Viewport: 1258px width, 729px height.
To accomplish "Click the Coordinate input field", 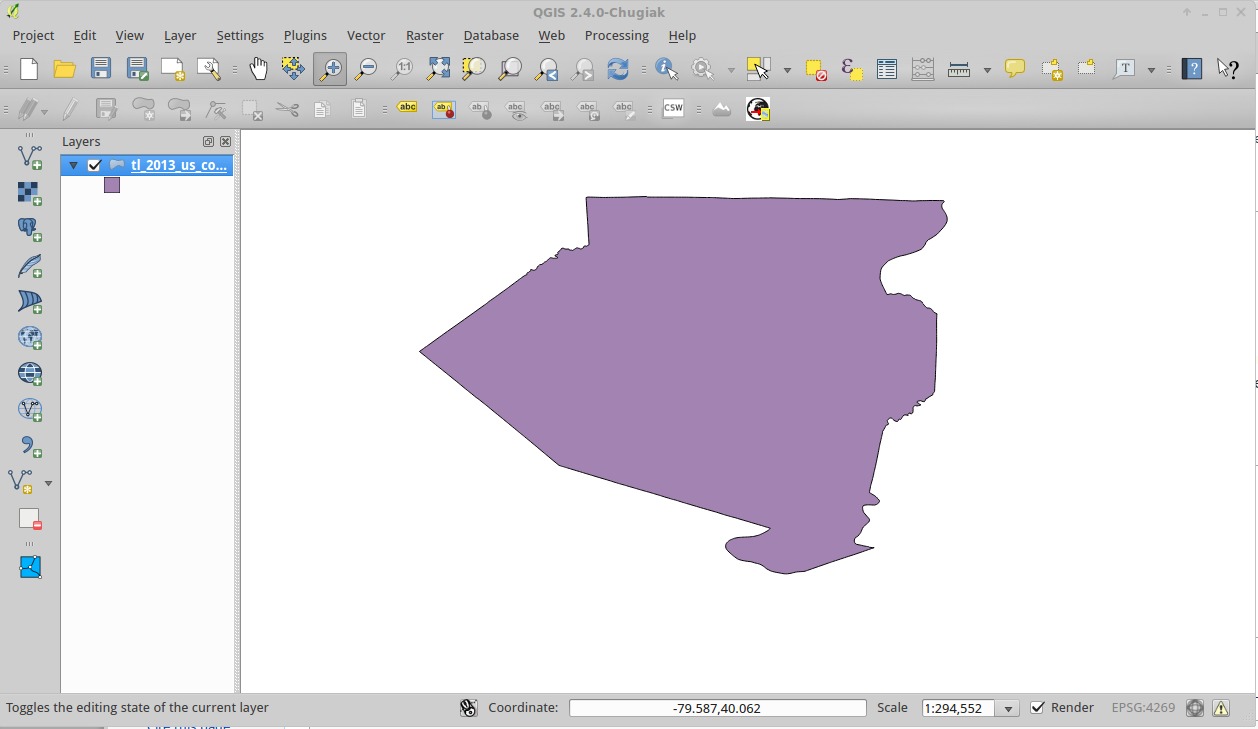I will [x=717, y=708].
